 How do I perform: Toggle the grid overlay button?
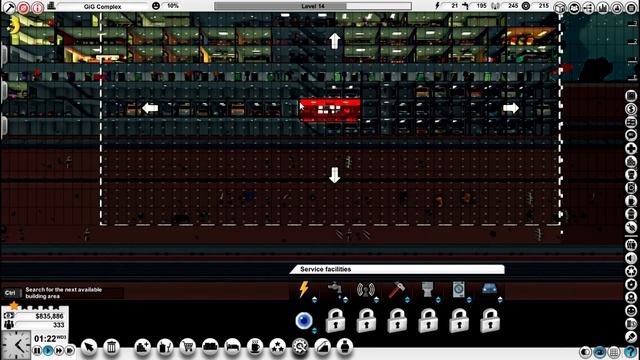tap(615, 352)
